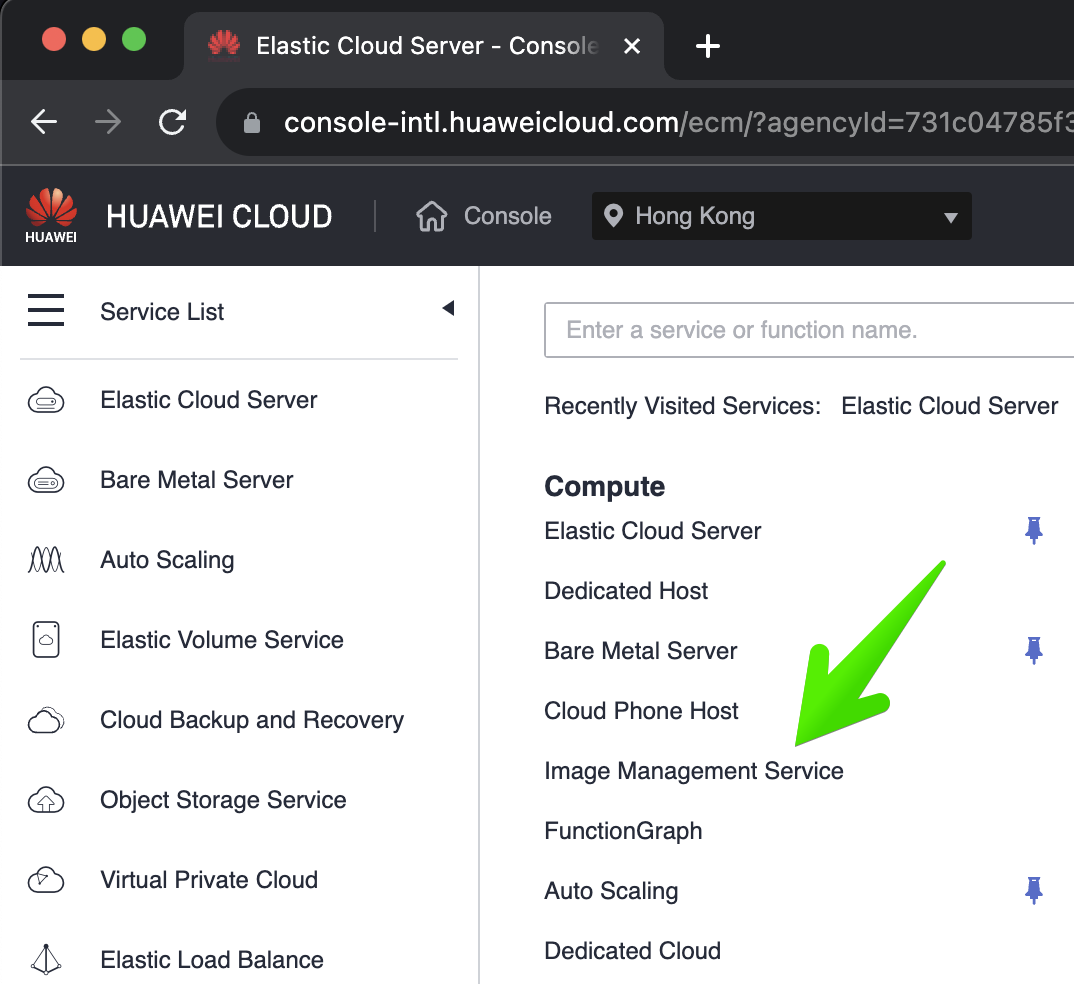
Task: Open recently visited Elastic Cloud Server link
Action: [x=949, y=406]
